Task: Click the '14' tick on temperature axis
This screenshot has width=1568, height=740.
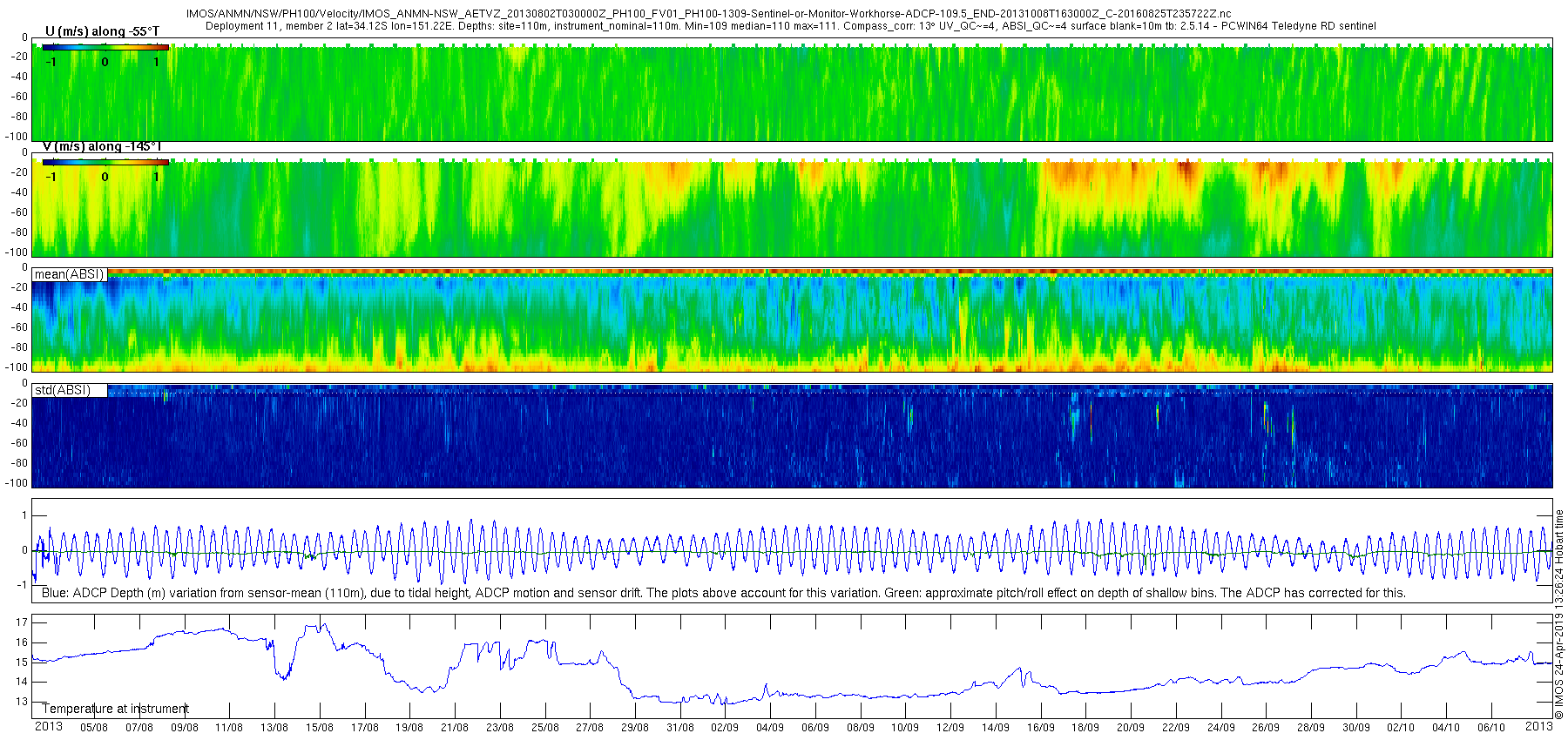Action: pos(22,682)
